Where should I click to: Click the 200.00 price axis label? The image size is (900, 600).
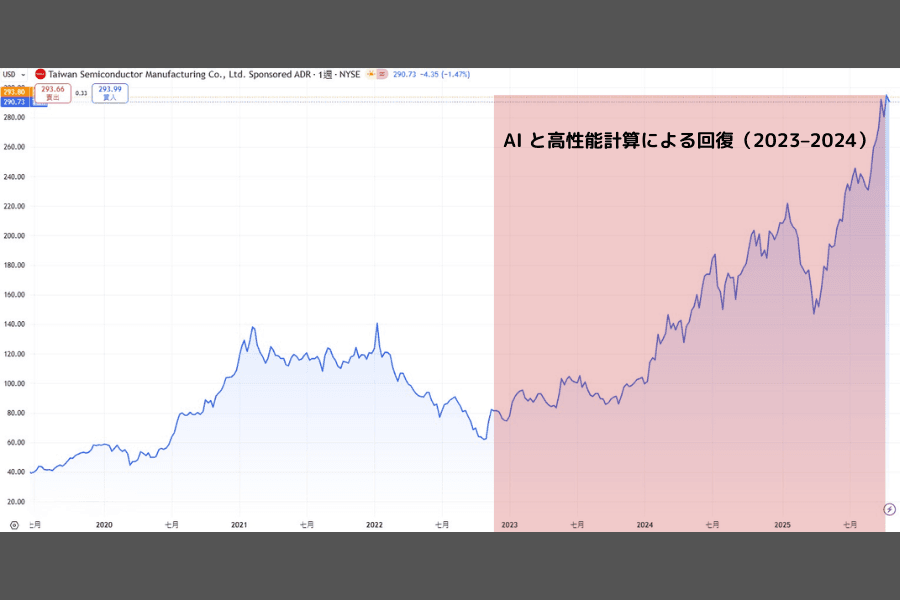(x=14, y=236)
